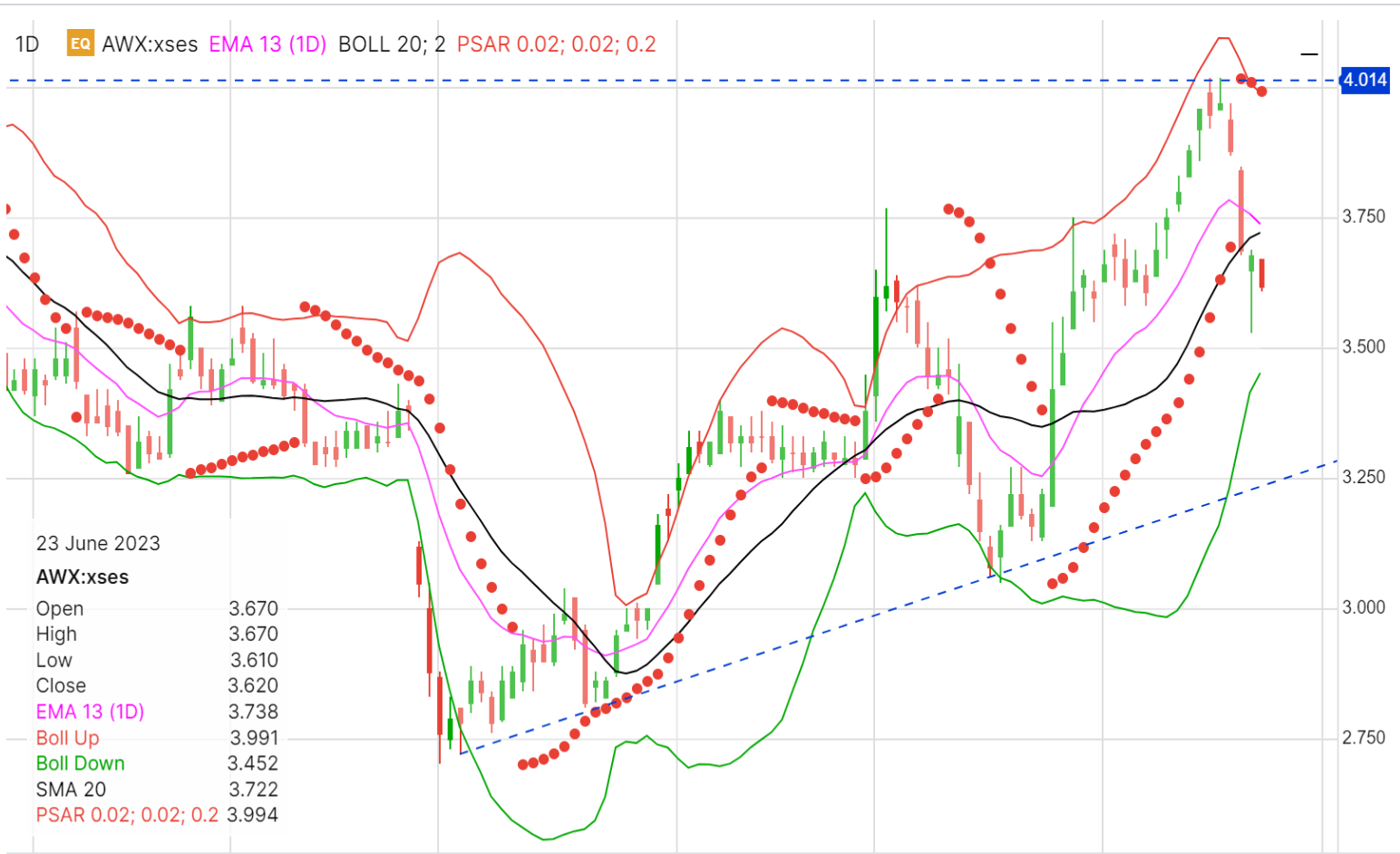The height and width of the screenshot is (854, 1400).
Task: Click the 23 June 2023 date text
Action: [98, 544]
